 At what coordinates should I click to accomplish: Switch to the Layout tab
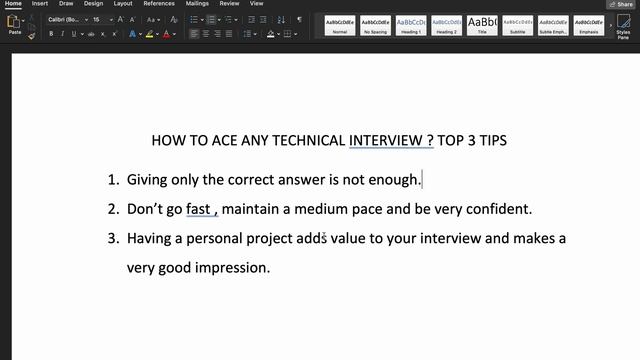[123, 4]
